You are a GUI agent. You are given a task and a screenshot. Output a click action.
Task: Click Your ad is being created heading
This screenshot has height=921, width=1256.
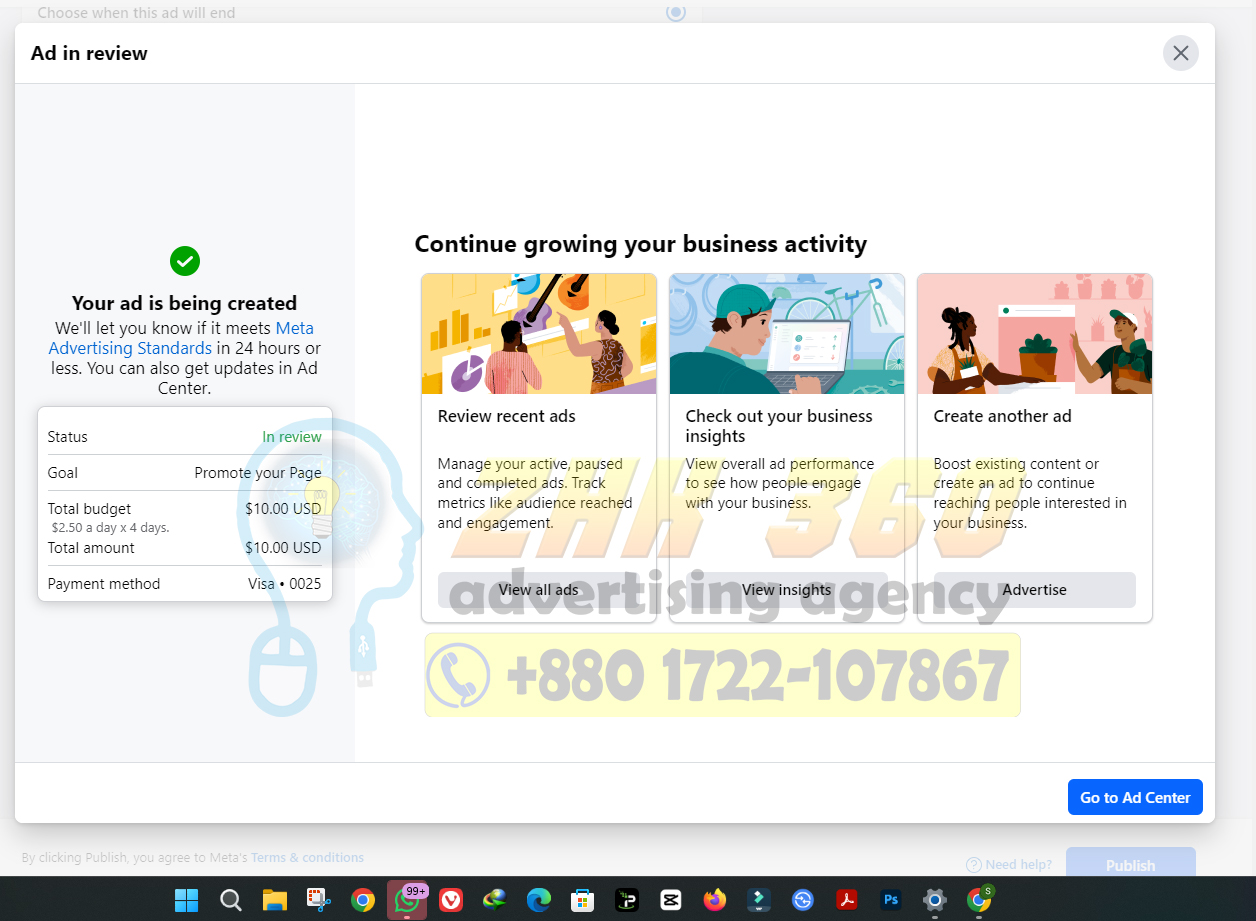tap(185, 303)
